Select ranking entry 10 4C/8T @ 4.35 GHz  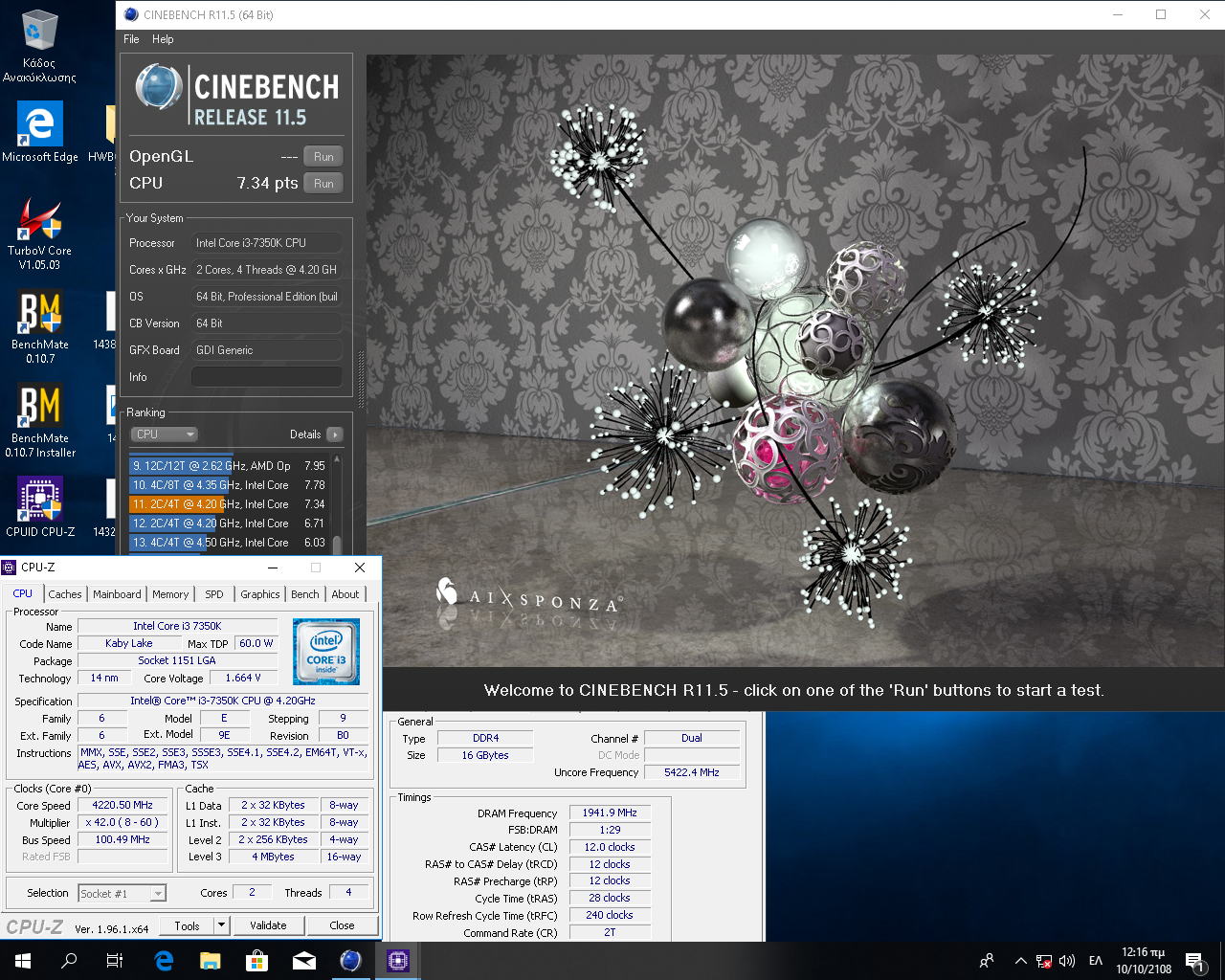[x=229, y=485]
